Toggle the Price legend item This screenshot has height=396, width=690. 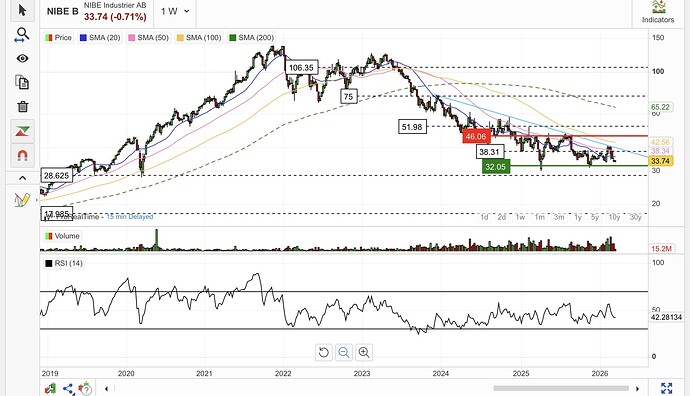58,38
